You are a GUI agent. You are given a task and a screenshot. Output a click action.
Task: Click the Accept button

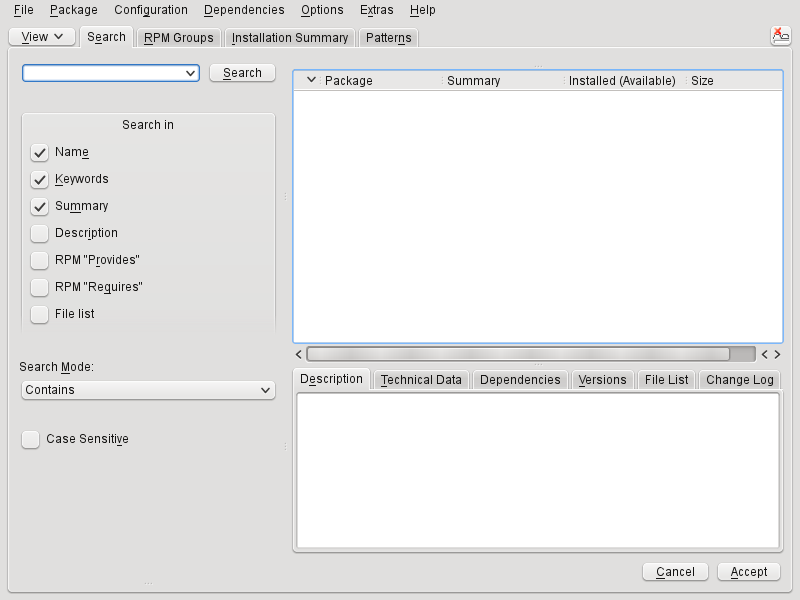[x=748, y=572]
